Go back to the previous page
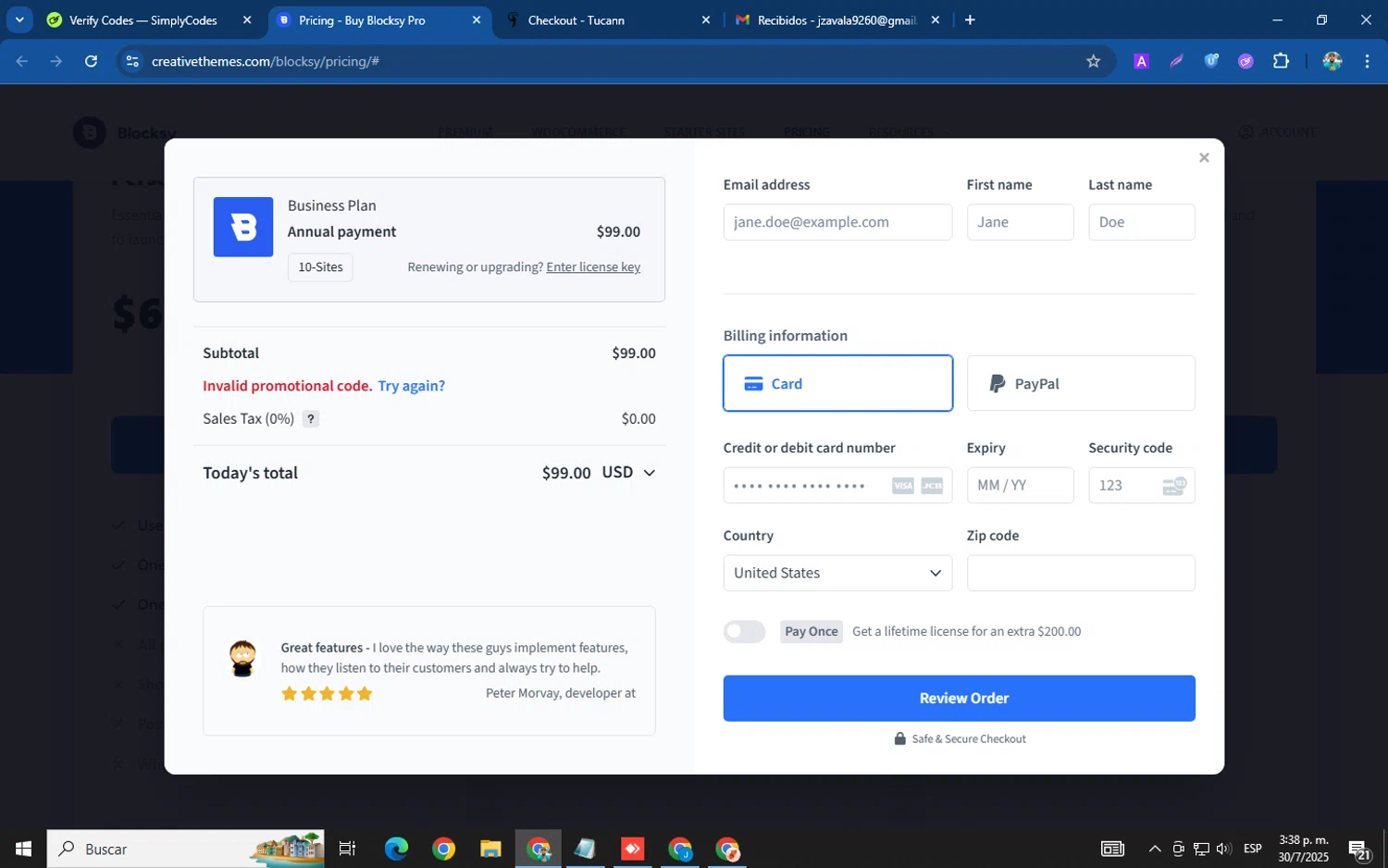Image resolution: width=1388 pixels, height=868 pixels. (22, 61)
